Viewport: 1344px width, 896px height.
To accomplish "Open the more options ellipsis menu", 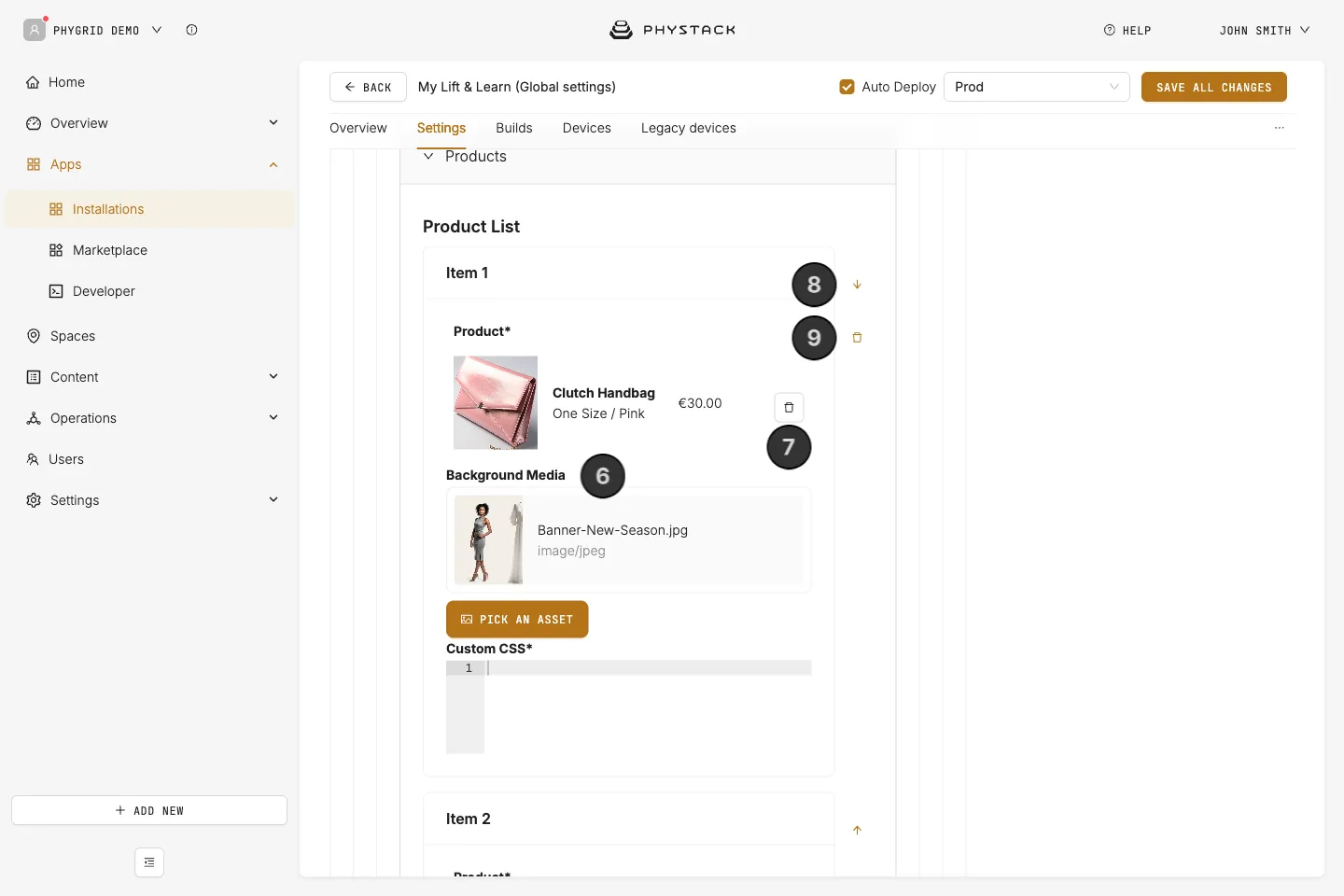I will point(1280,128).
